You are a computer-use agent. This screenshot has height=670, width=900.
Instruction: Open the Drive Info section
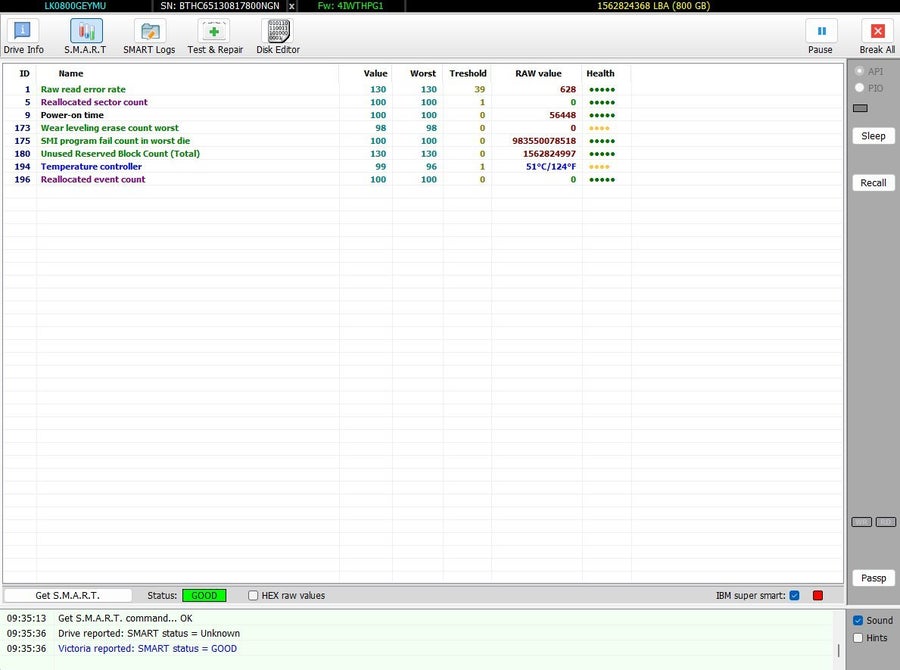pyautogui.click(x=23, y=36)
